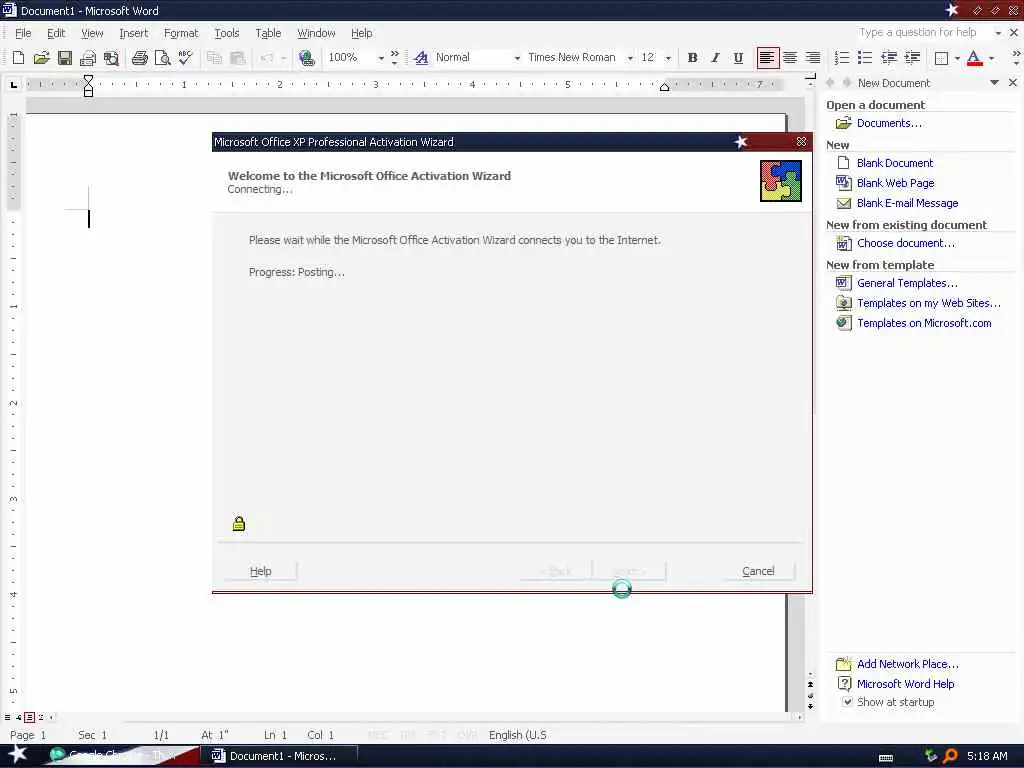Viewport: 1024px width, 768px height.
Task: Open the Border style dropdown arrow
Action: click(957, 58)
